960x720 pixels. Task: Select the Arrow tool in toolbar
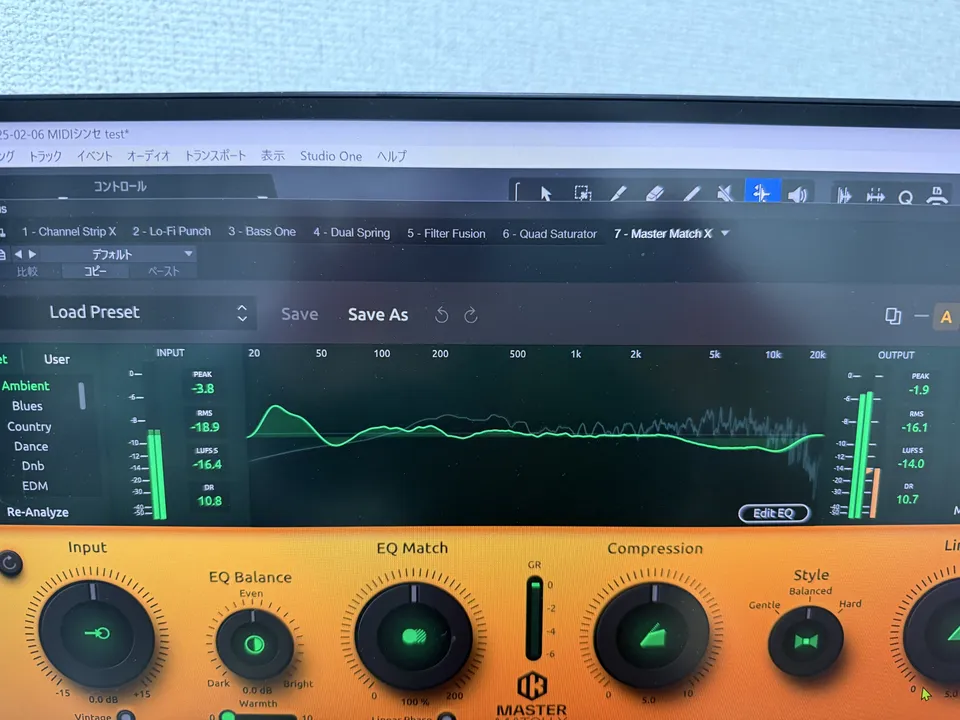click(546, 194)
